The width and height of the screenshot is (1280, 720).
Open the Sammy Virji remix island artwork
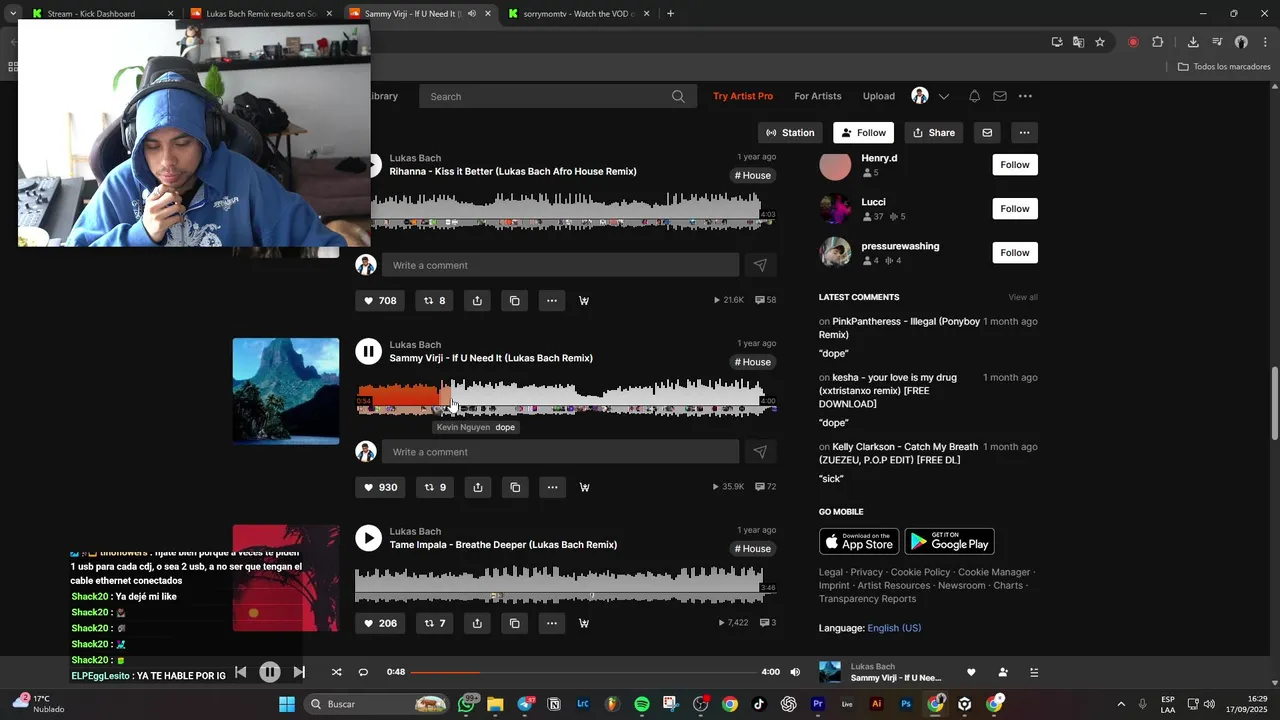point(286,391)
